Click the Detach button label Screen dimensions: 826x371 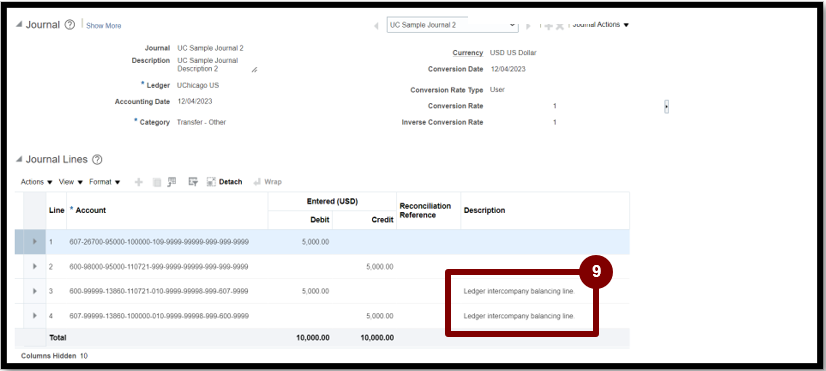click(x=230, y=182)
